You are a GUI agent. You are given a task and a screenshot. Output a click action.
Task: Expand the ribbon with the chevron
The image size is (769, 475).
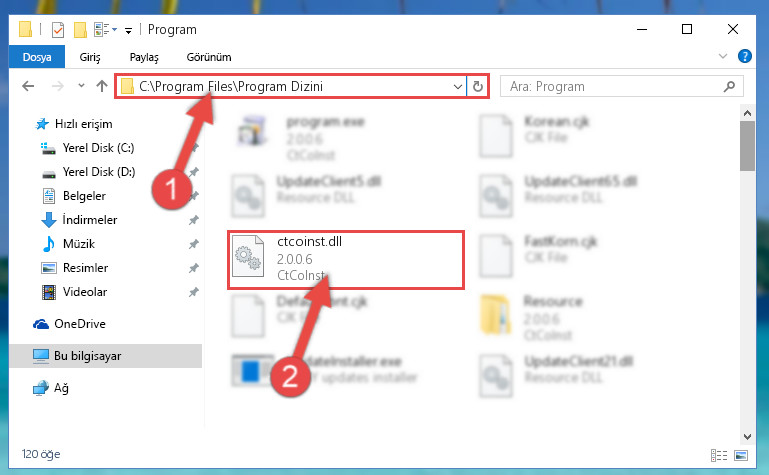click(722, 56)
